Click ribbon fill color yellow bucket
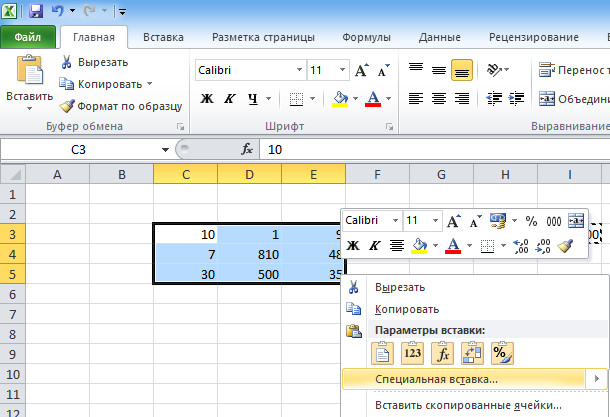Viewport: 610px width, 417px height. [x=340, y=99]
